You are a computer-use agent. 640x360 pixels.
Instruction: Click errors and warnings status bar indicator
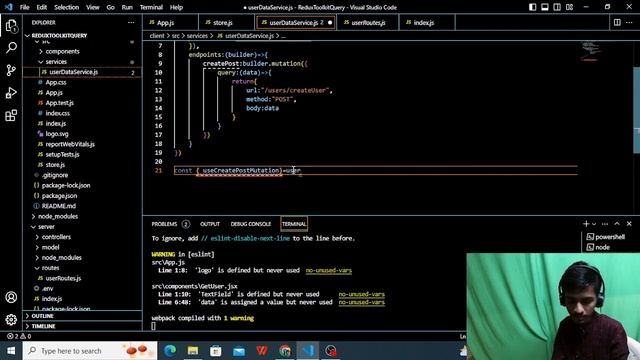pyautogui.click(x=19, y=336)
